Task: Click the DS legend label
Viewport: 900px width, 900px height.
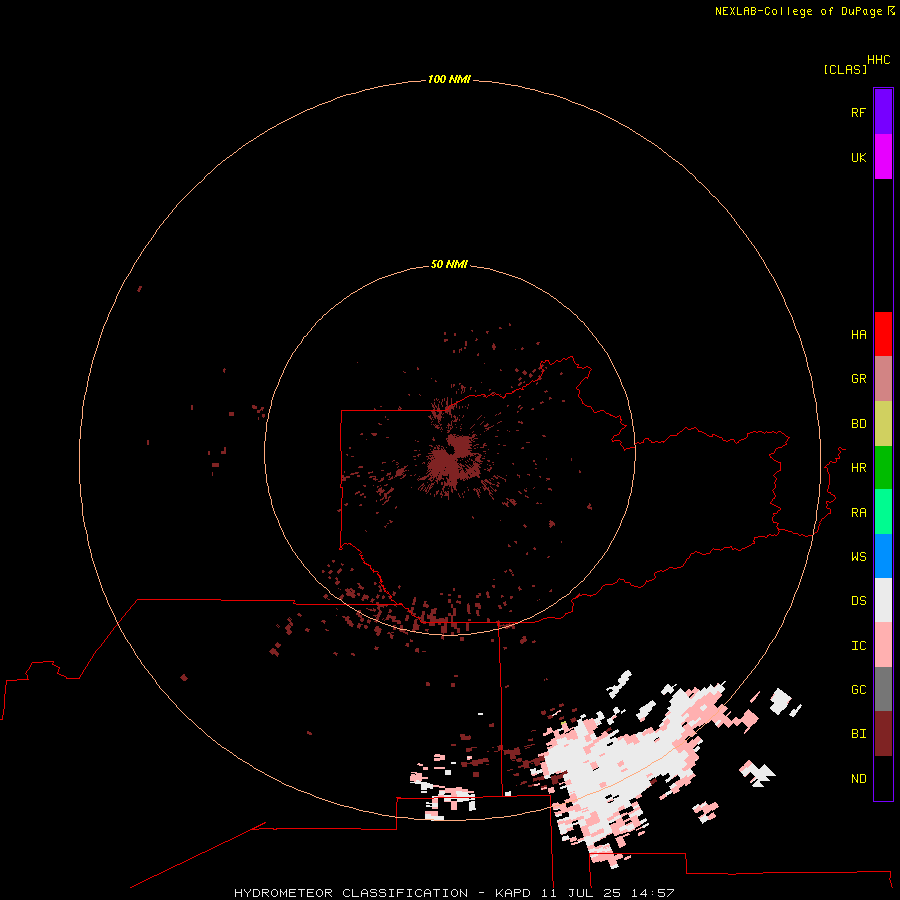Action: pyautogui.click(x=859, y=601)
